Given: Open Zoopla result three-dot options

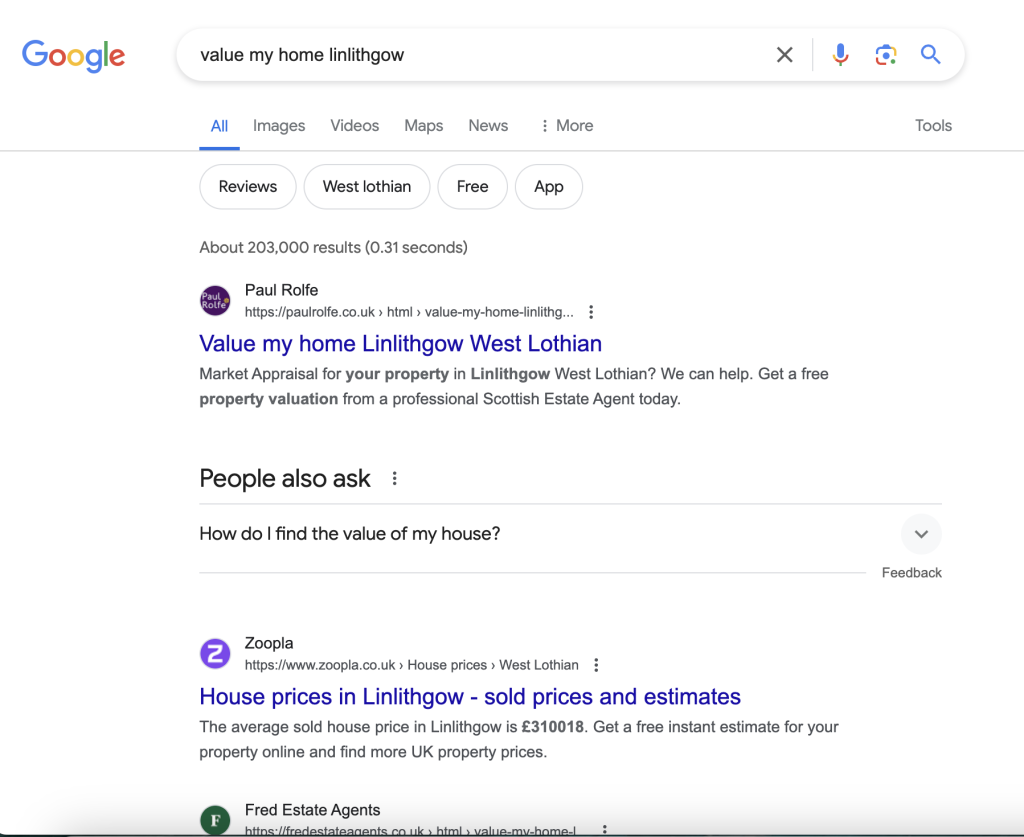Looking at the screenshot, I should (x=596, y=665).
